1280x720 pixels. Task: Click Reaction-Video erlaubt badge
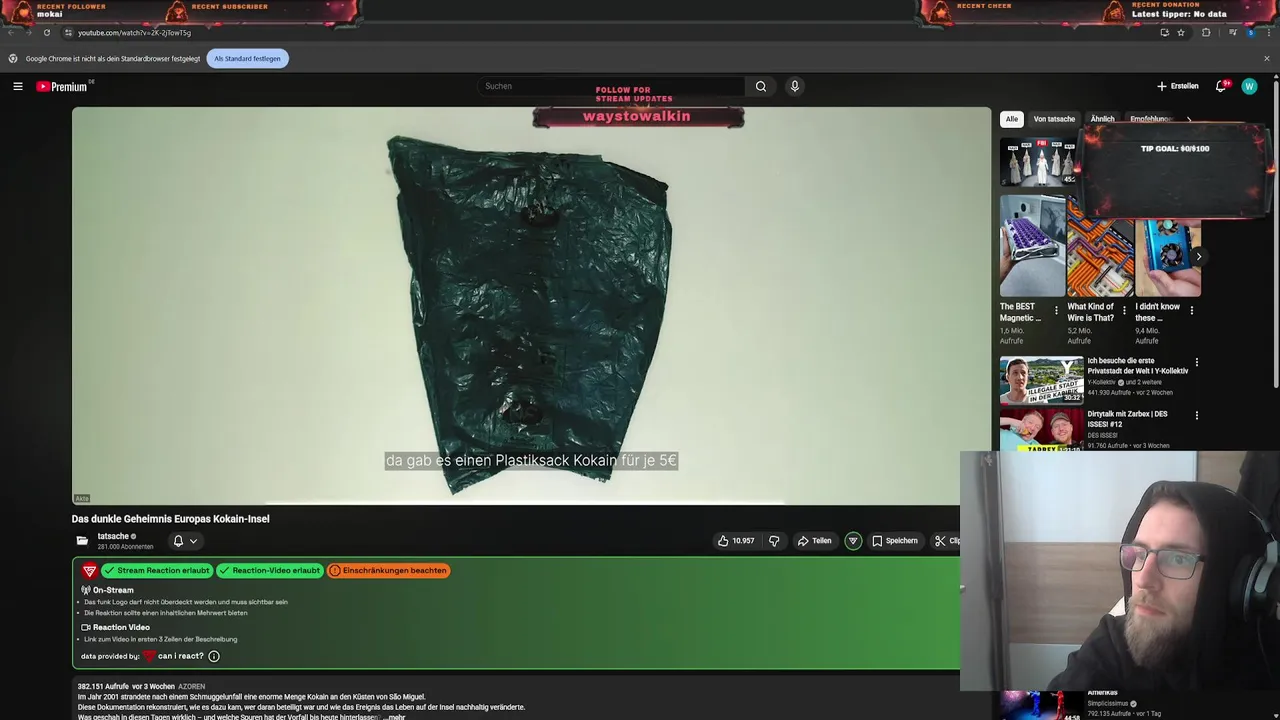pyautogui.click(x=270, y=570)
